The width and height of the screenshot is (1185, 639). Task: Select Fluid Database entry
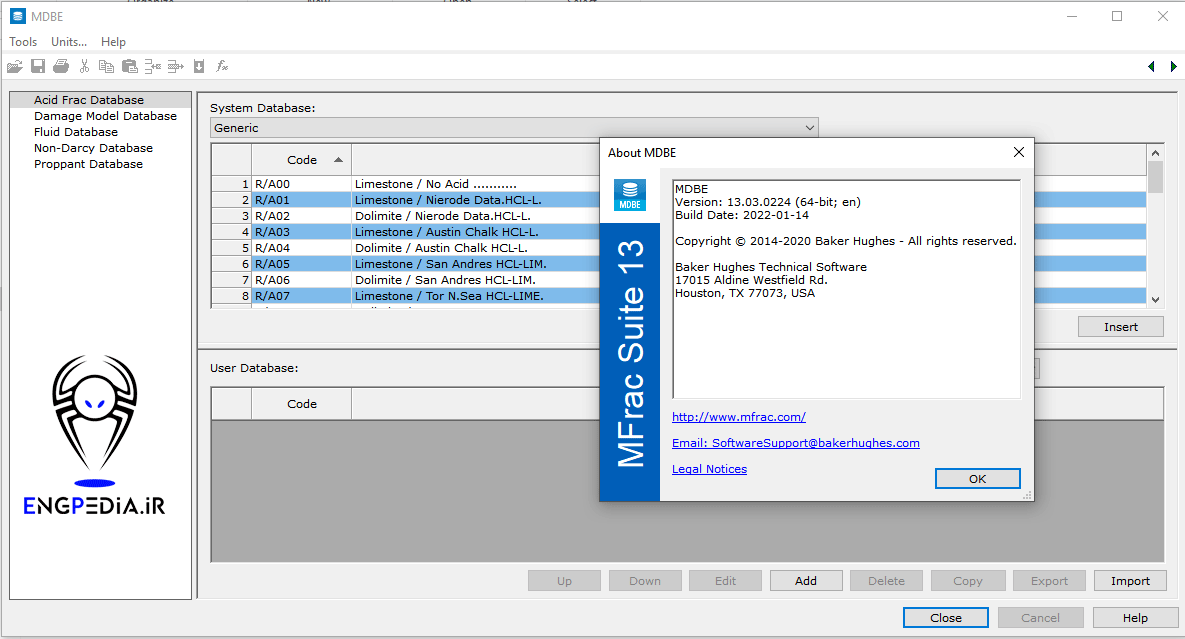click(x=76, y=131)
